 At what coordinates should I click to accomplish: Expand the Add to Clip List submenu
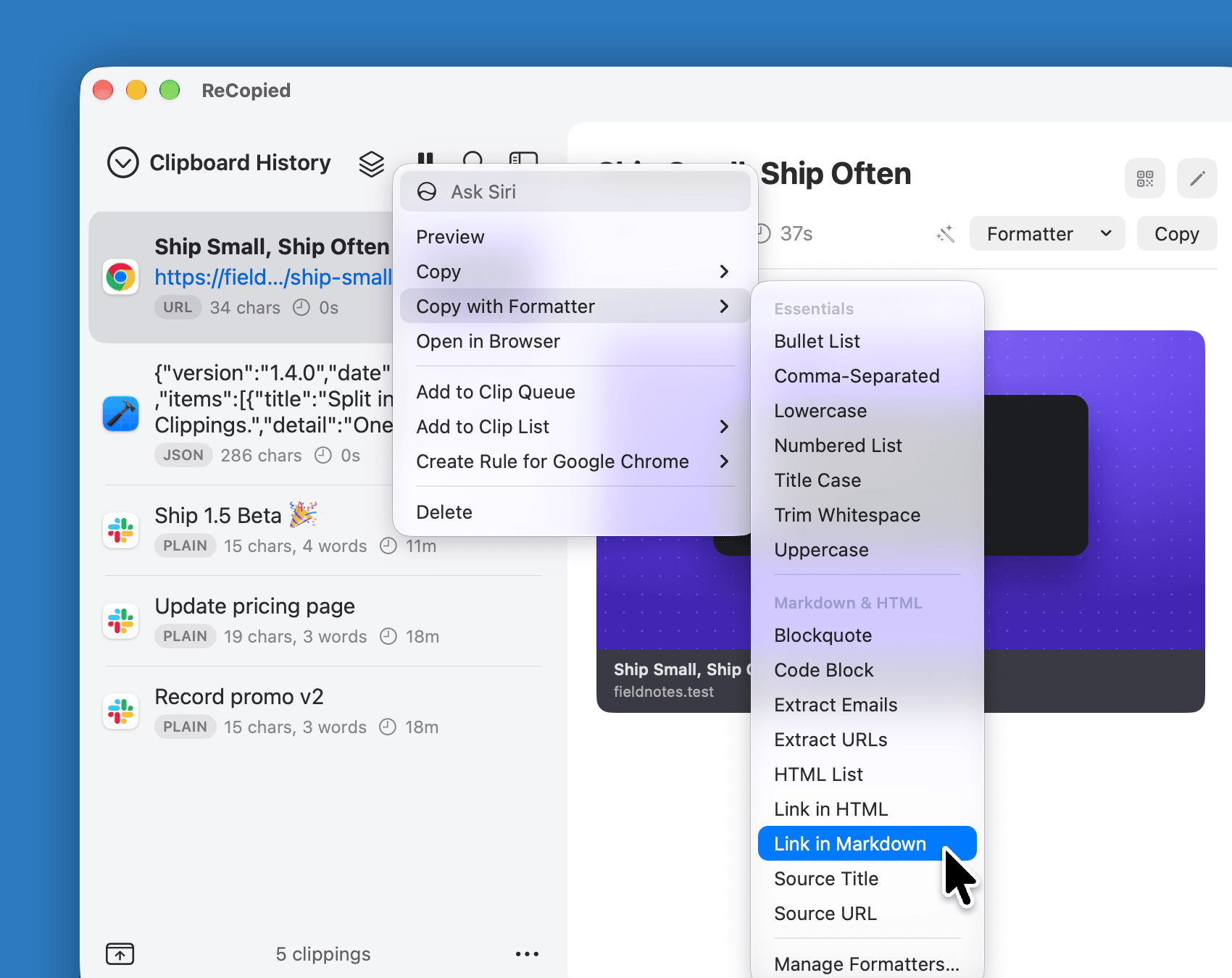pos(575,427)
